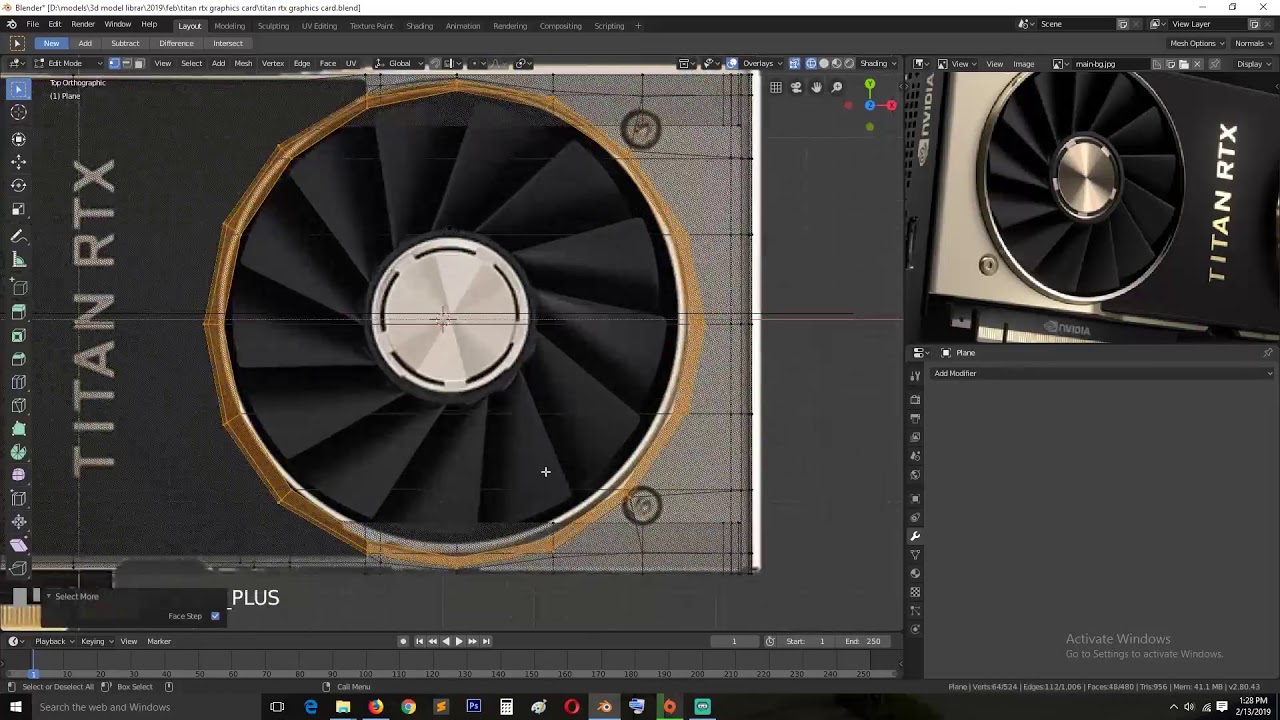The height and width of the screenshot is (720, 1280).
Task: Open Google Chrome from the taskbar
Action: 408,707
